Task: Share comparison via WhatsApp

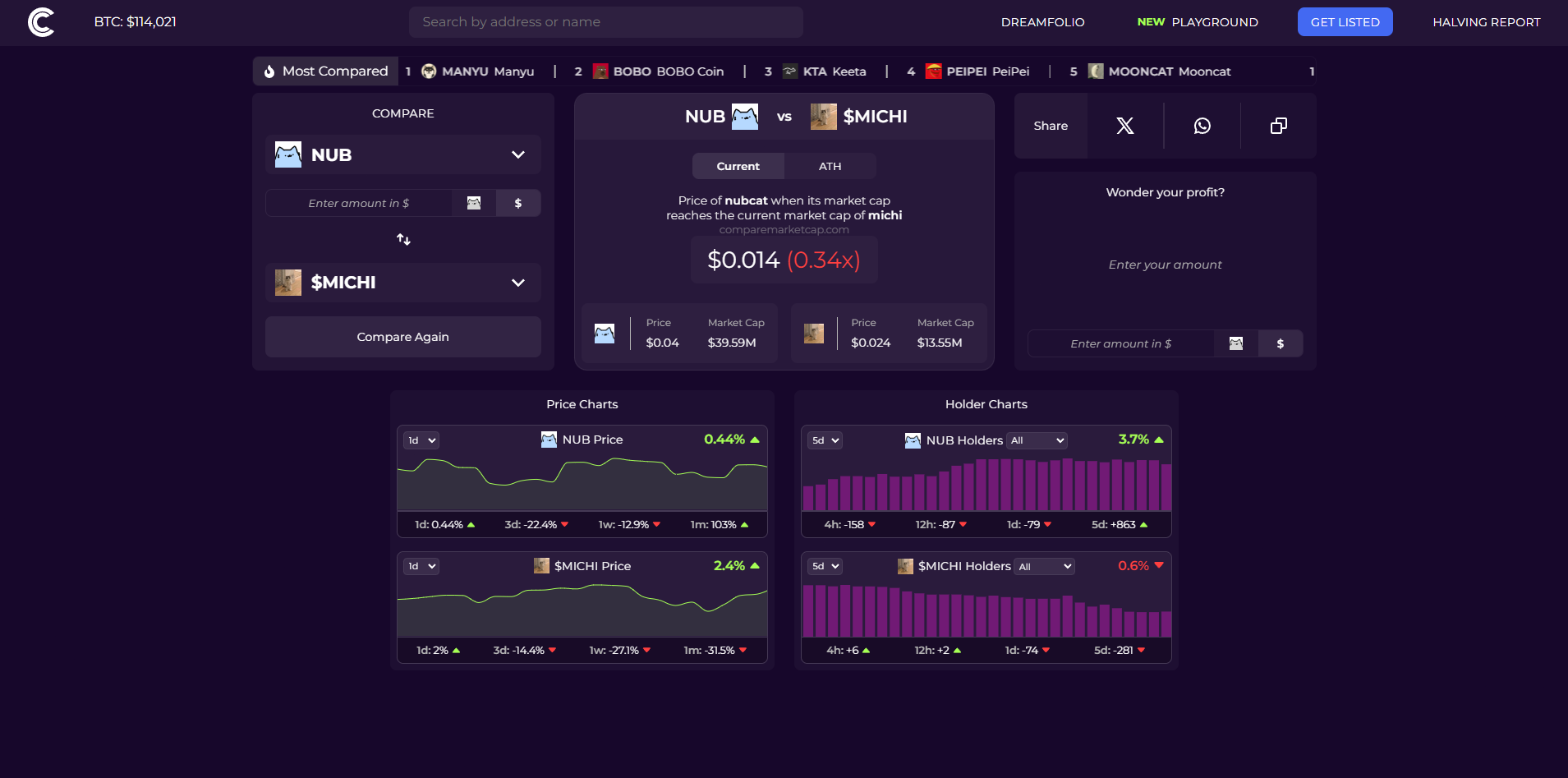Action: coord(1202,126)
